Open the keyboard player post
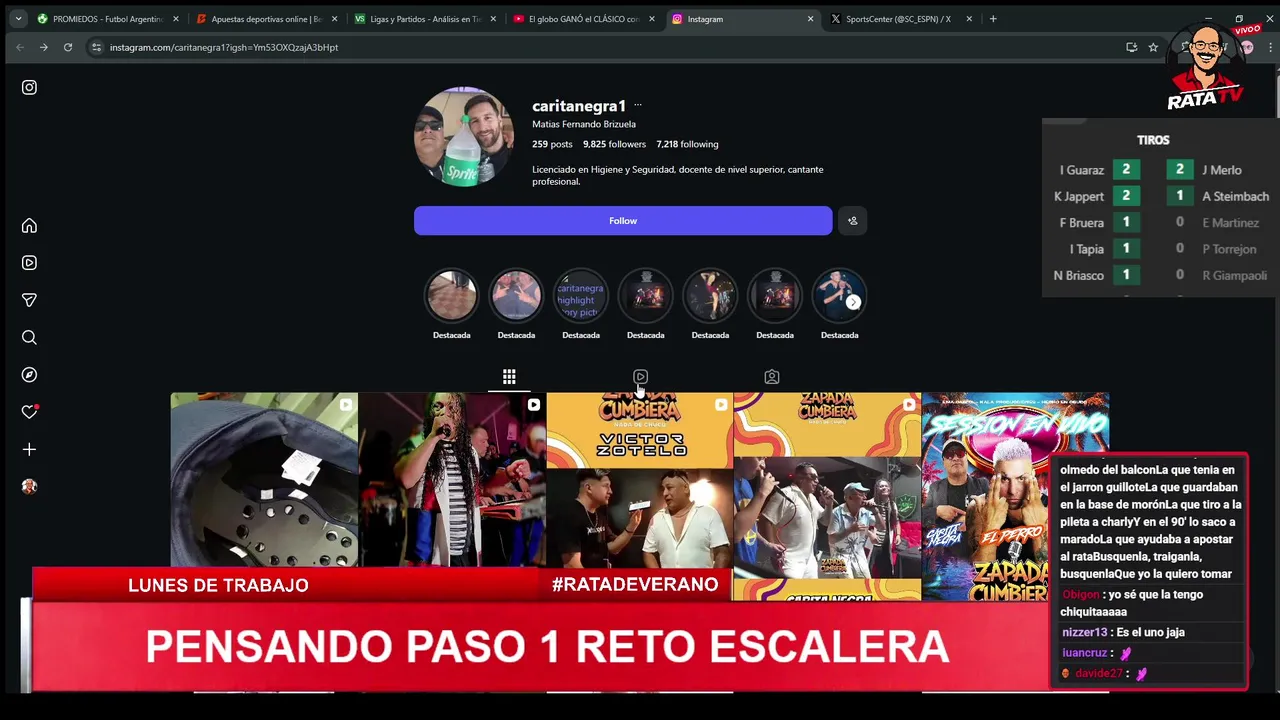 point(452,480)
